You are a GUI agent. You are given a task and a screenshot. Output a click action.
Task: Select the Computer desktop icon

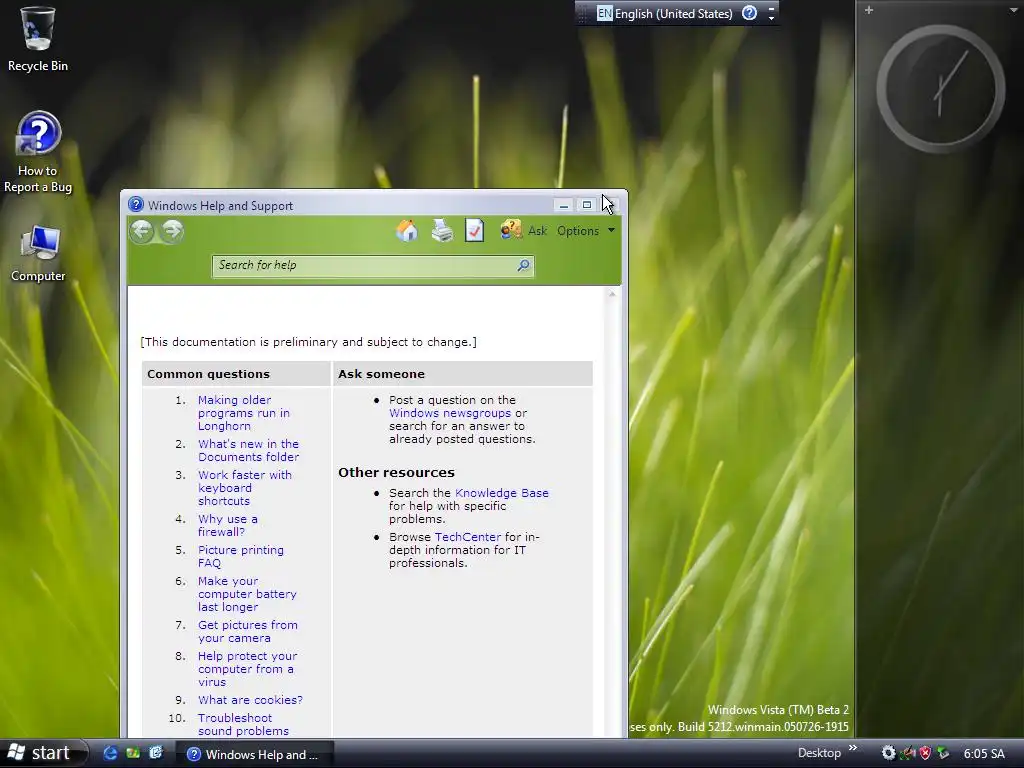click(38, 253)
